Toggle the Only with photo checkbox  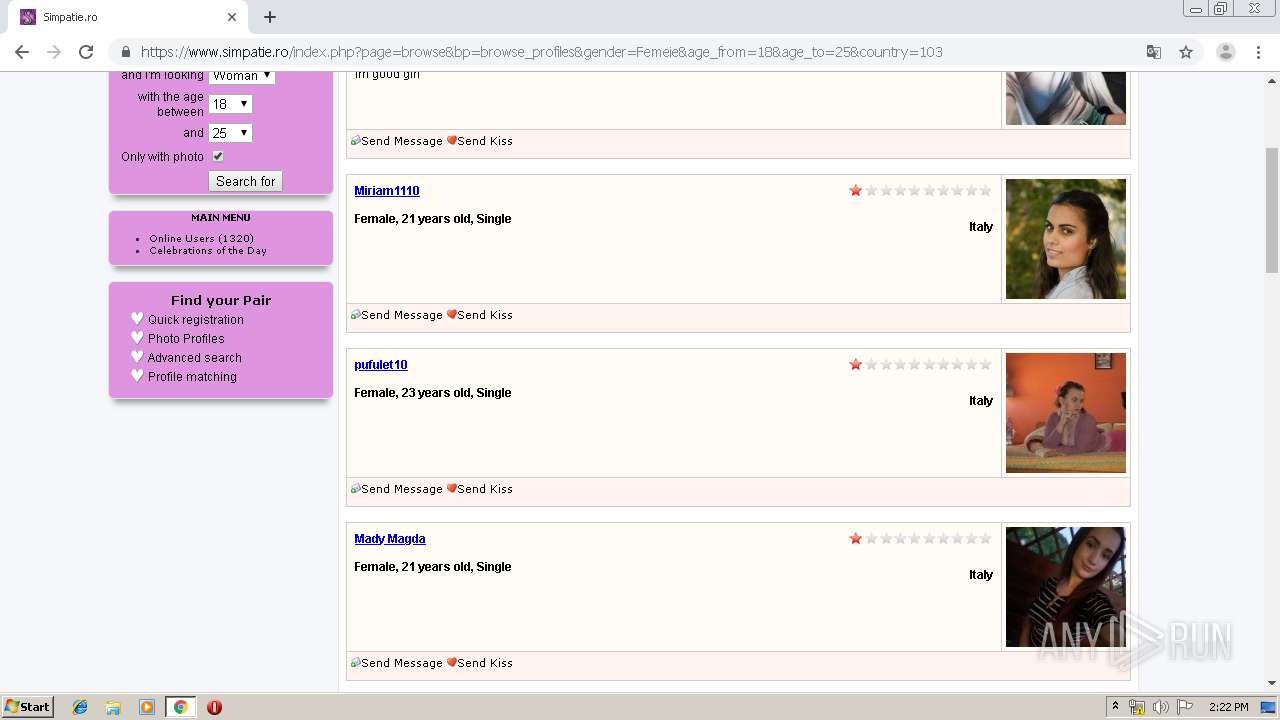(218, 156)
